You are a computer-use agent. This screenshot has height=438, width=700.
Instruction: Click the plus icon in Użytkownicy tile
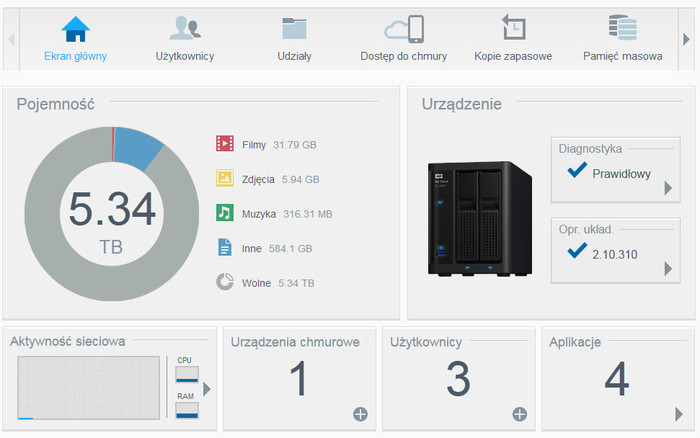519,414
